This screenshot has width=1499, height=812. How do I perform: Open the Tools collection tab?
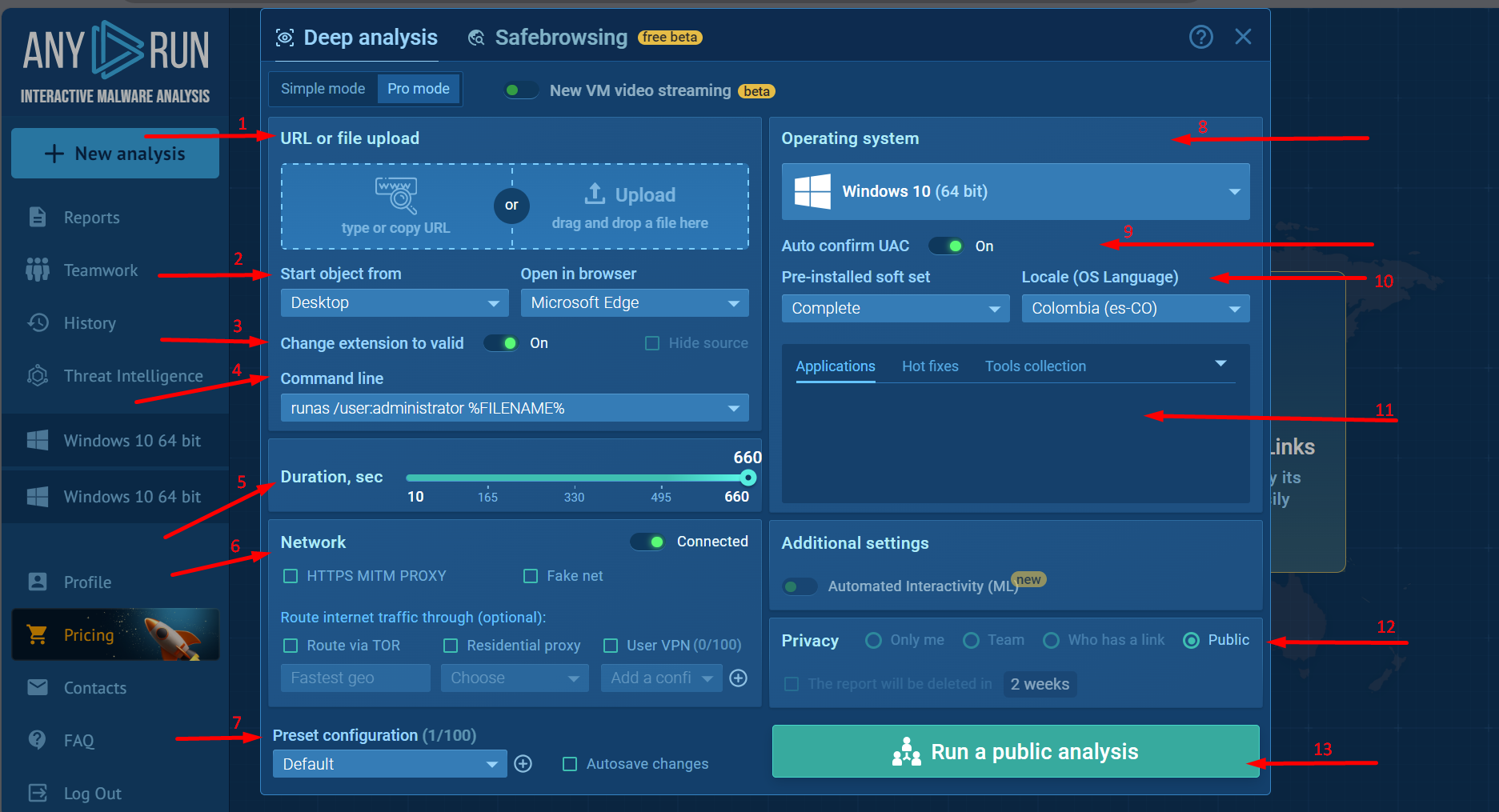click(x=1036, y=366)
